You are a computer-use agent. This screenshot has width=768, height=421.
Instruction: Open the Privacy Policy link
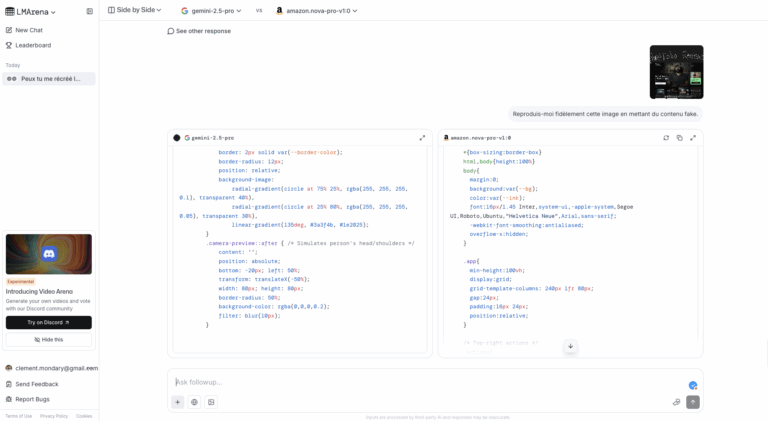(x=54, y=416)
